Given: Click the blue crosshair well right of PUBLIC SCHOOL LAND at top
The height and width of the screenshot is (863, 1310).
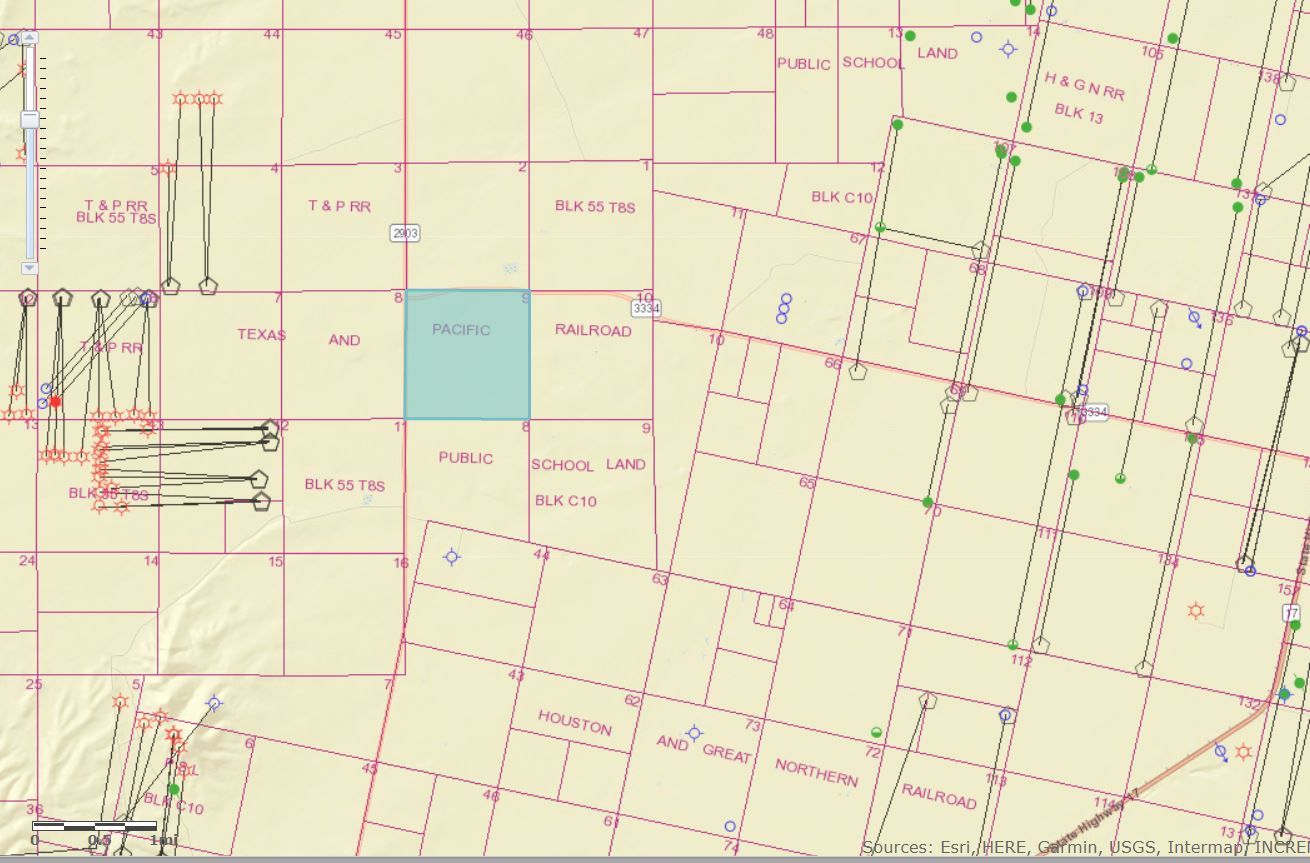Looking at the screenshot, I should click(1008, 49).
